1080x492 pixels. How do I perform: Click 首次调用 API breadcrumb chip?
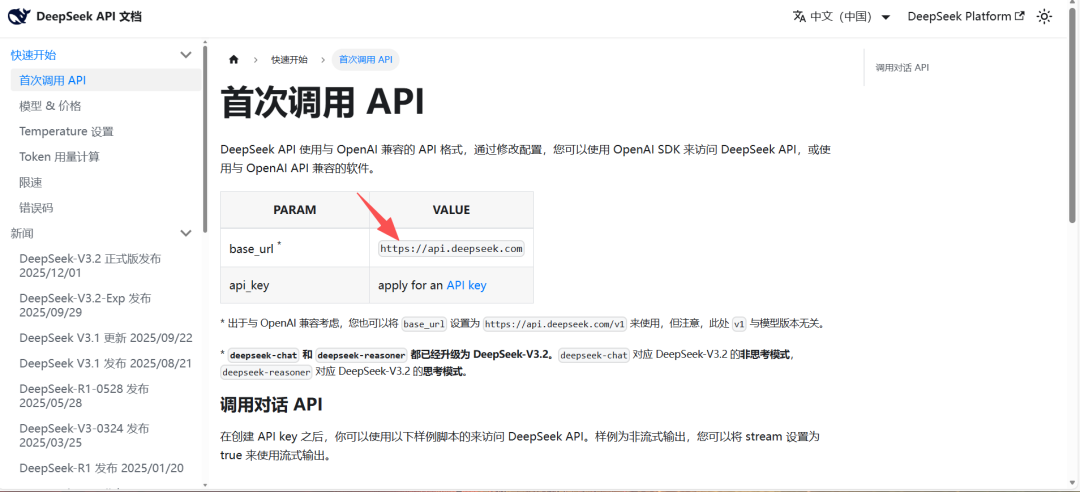(x=366, y=60)
